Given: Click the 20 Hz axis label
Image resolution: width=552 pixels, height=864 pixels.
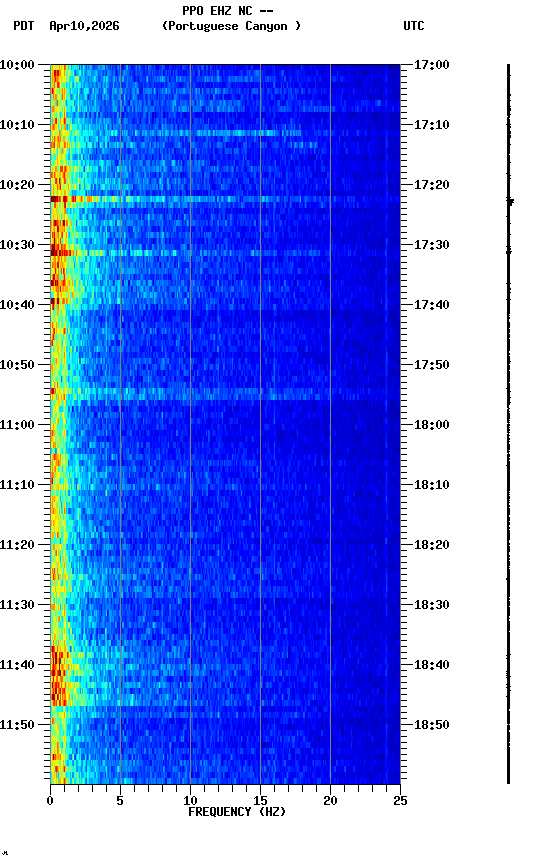Looking at the screenshot, I should 330,801.
